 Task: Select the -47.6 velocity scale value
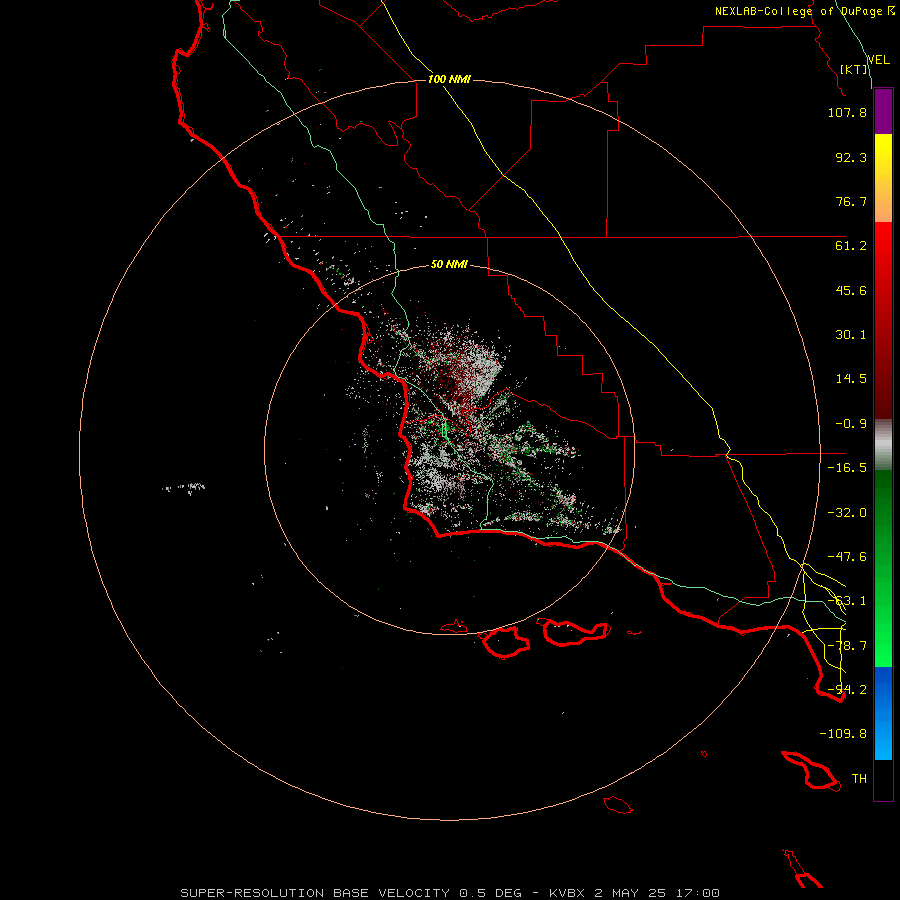pyautogui.click(x=847, y=557)
